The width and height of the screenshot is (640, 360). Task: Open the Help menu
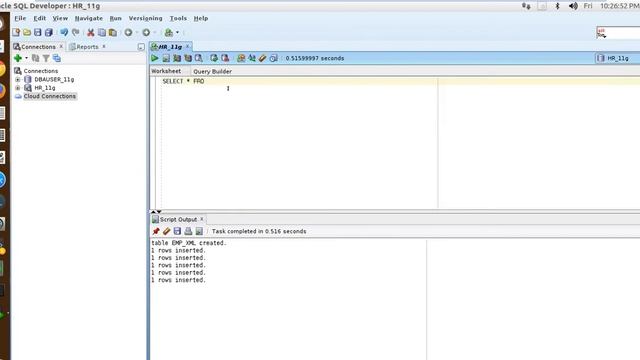(200, 18)
